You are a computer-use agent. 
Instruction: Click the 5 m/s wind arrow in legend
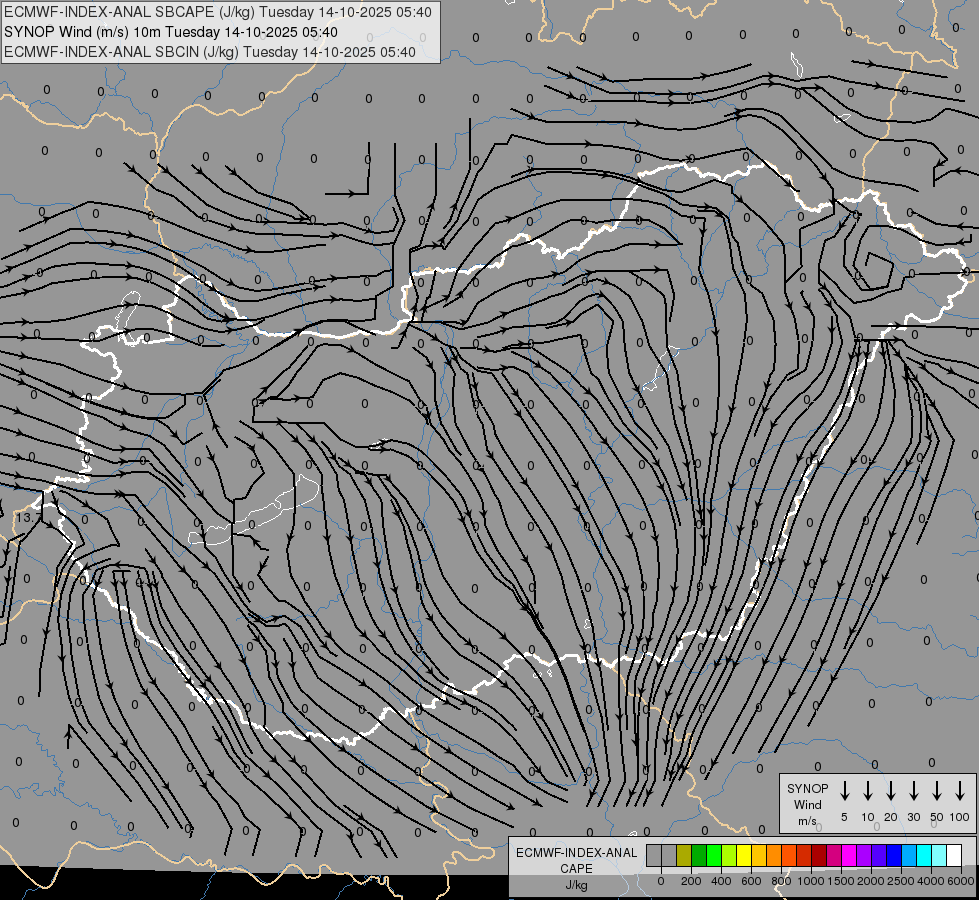tap(845, 791)
